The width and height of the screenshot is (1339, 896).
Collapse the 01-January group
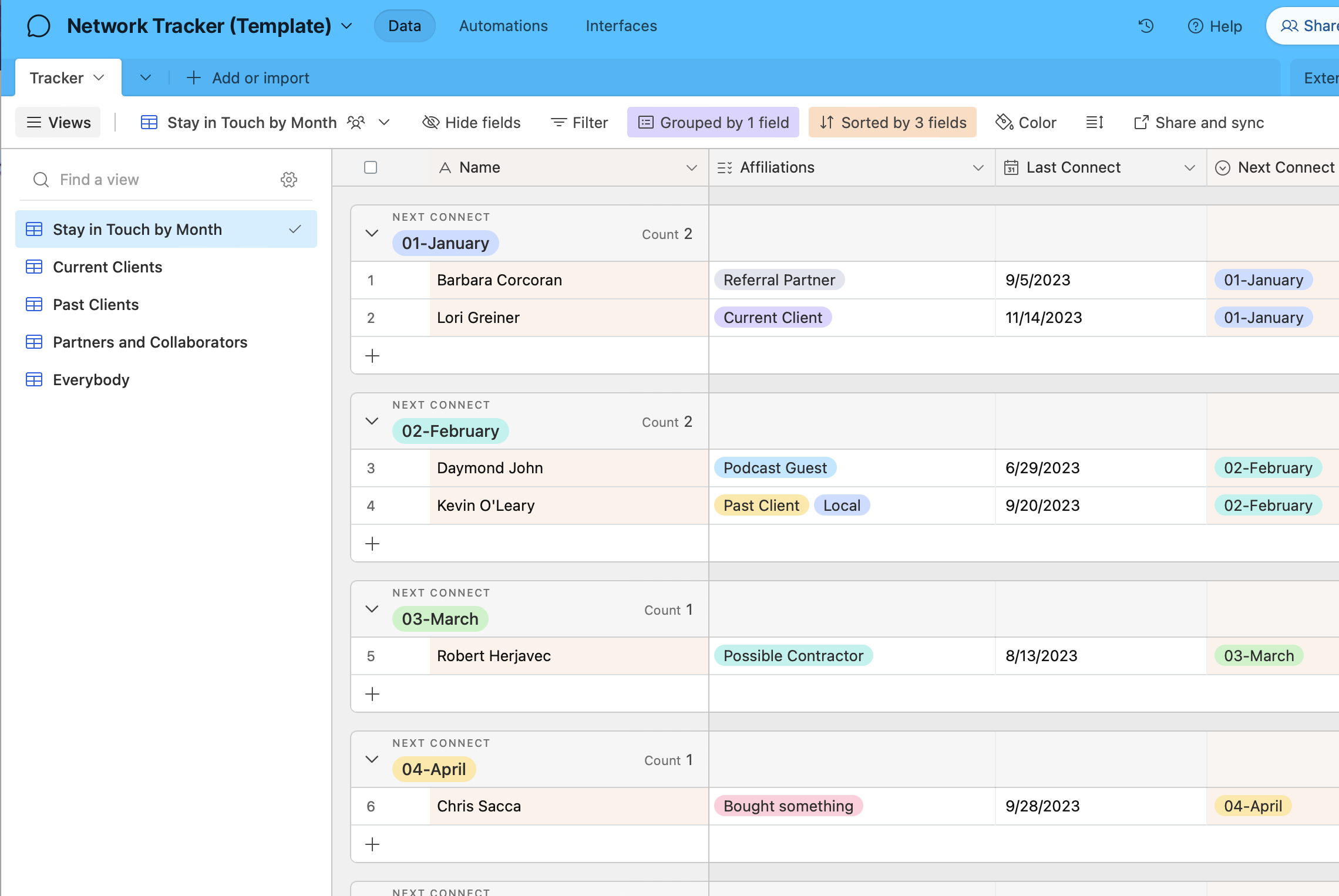[372, 233]
